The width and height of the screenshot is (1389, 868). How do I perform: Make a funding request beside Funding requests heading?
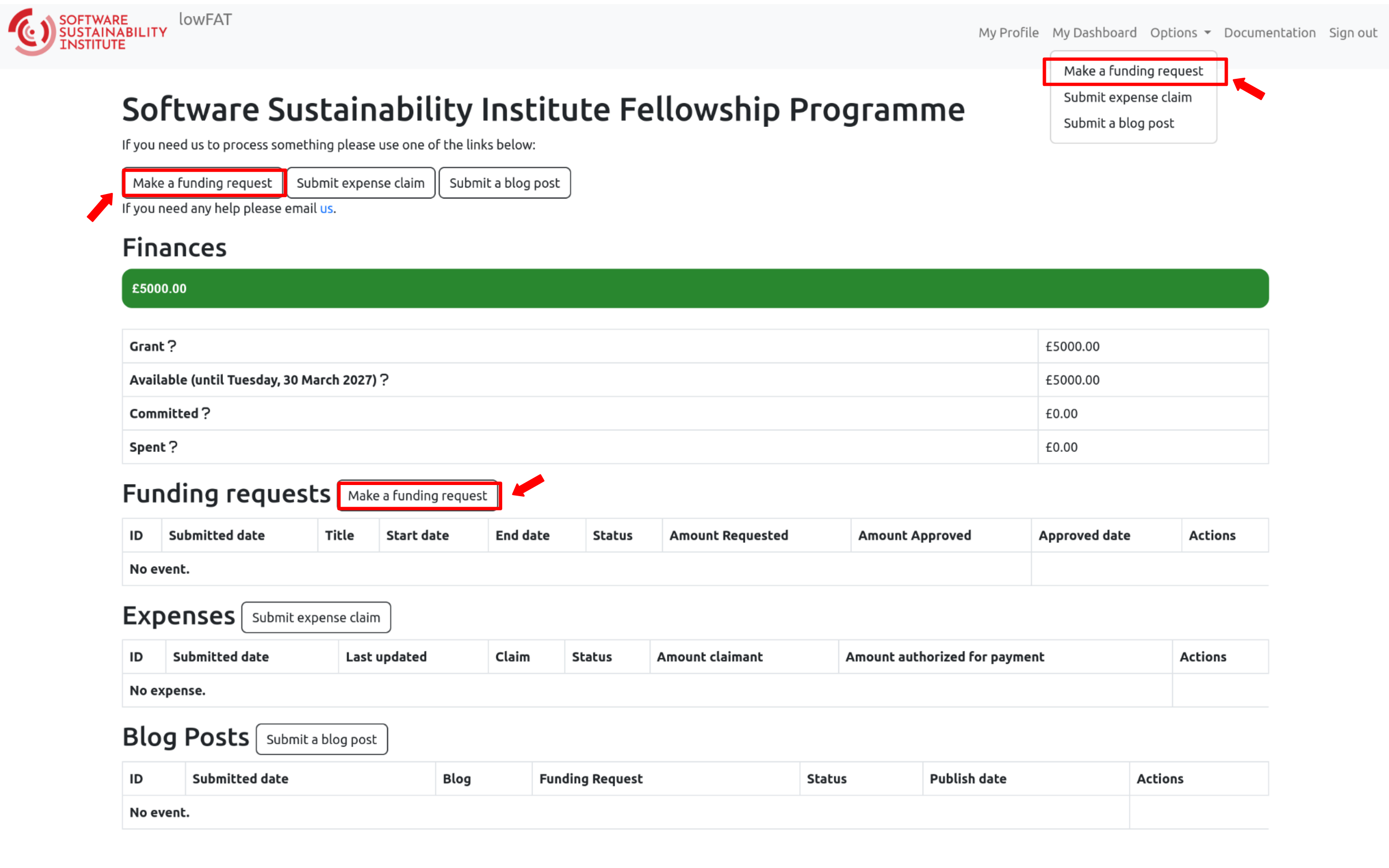click(x=417, y=496)
